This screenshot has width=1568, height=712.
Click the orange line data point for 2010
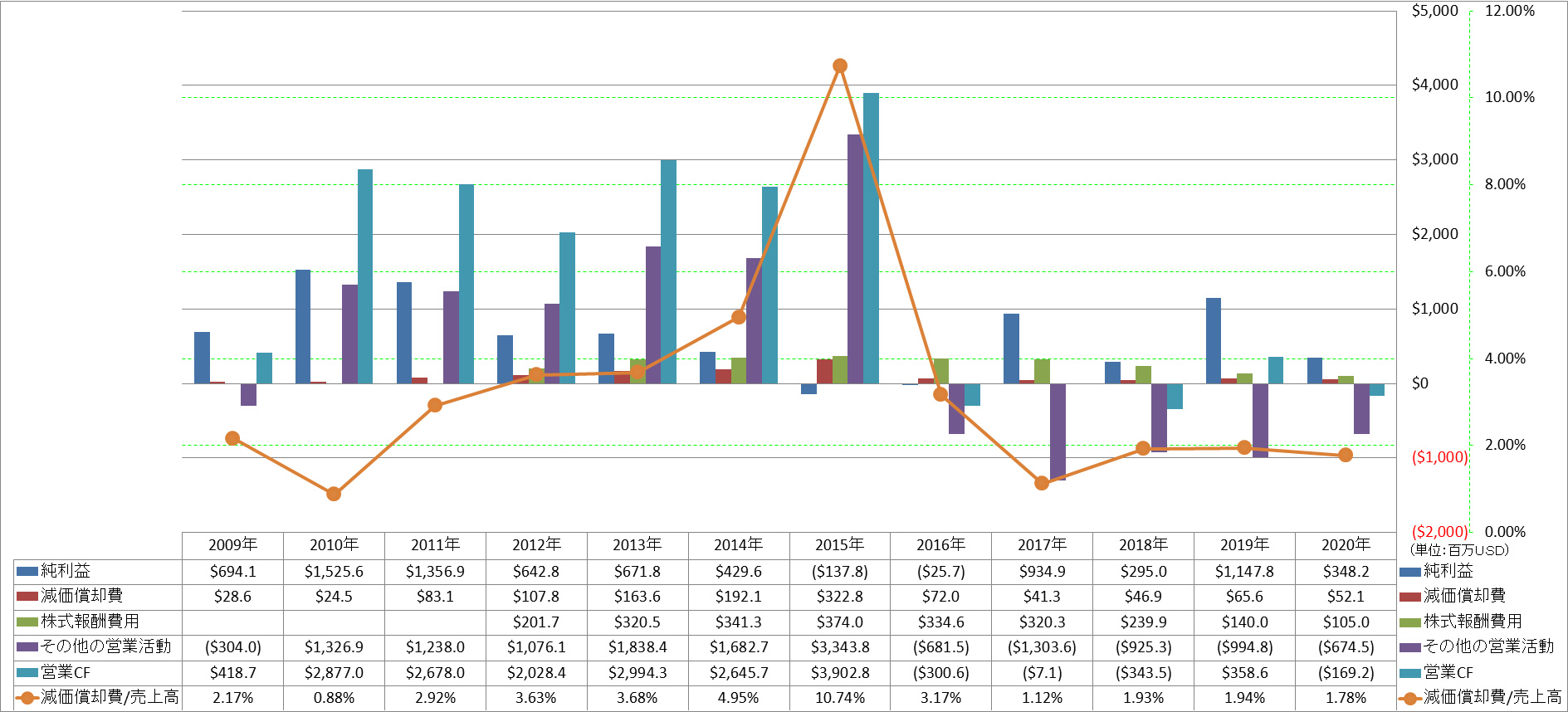[334, 494]
